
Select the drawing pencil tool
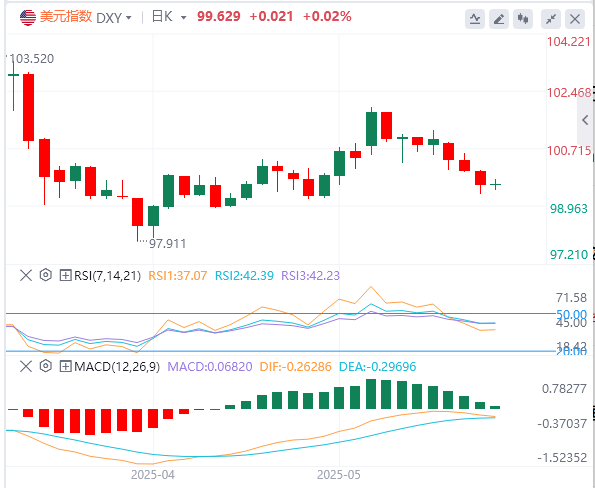(x=499, y=19)
